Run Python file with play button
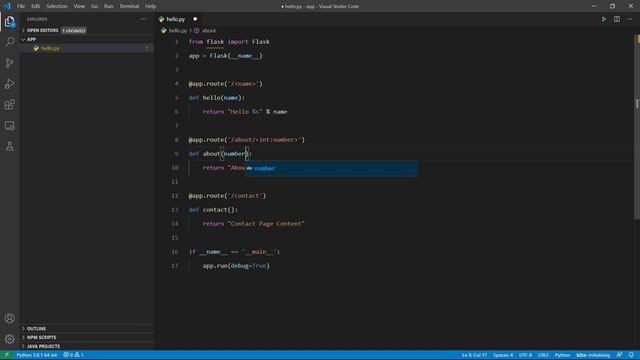 pyautogui.click(x=604, y=19)
